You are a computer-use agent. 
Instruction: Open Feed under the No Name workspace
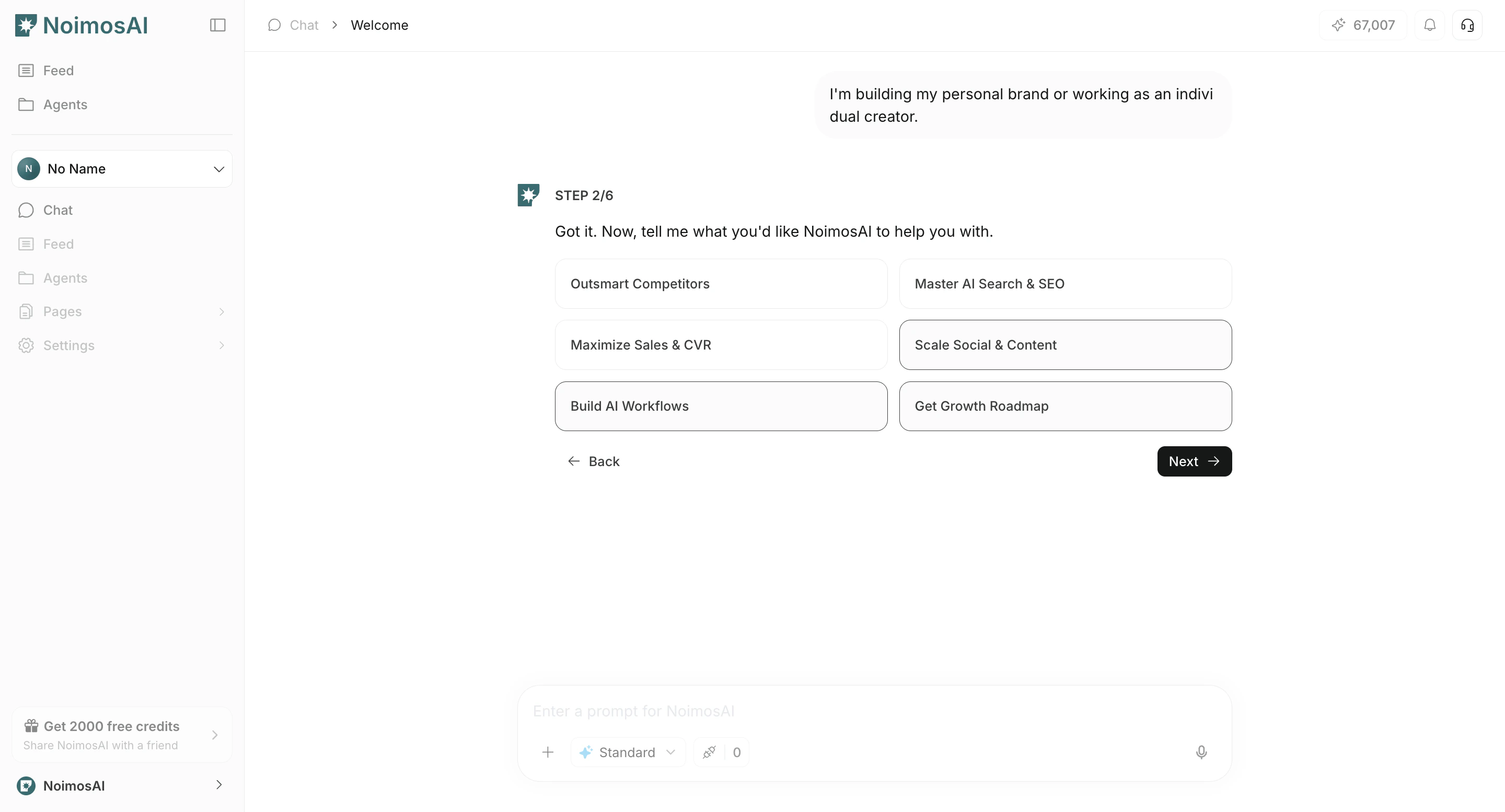click(x=122, y=244)
